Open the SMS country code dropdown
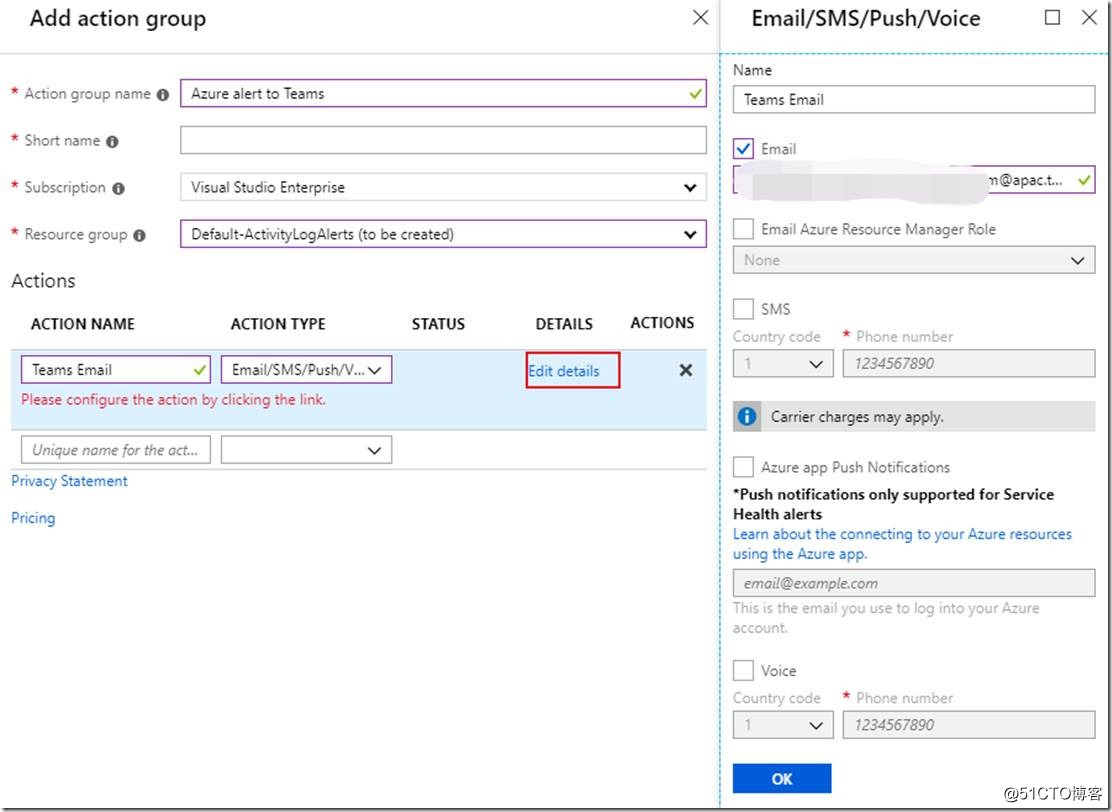1112x812 pixels. (783, 364)
